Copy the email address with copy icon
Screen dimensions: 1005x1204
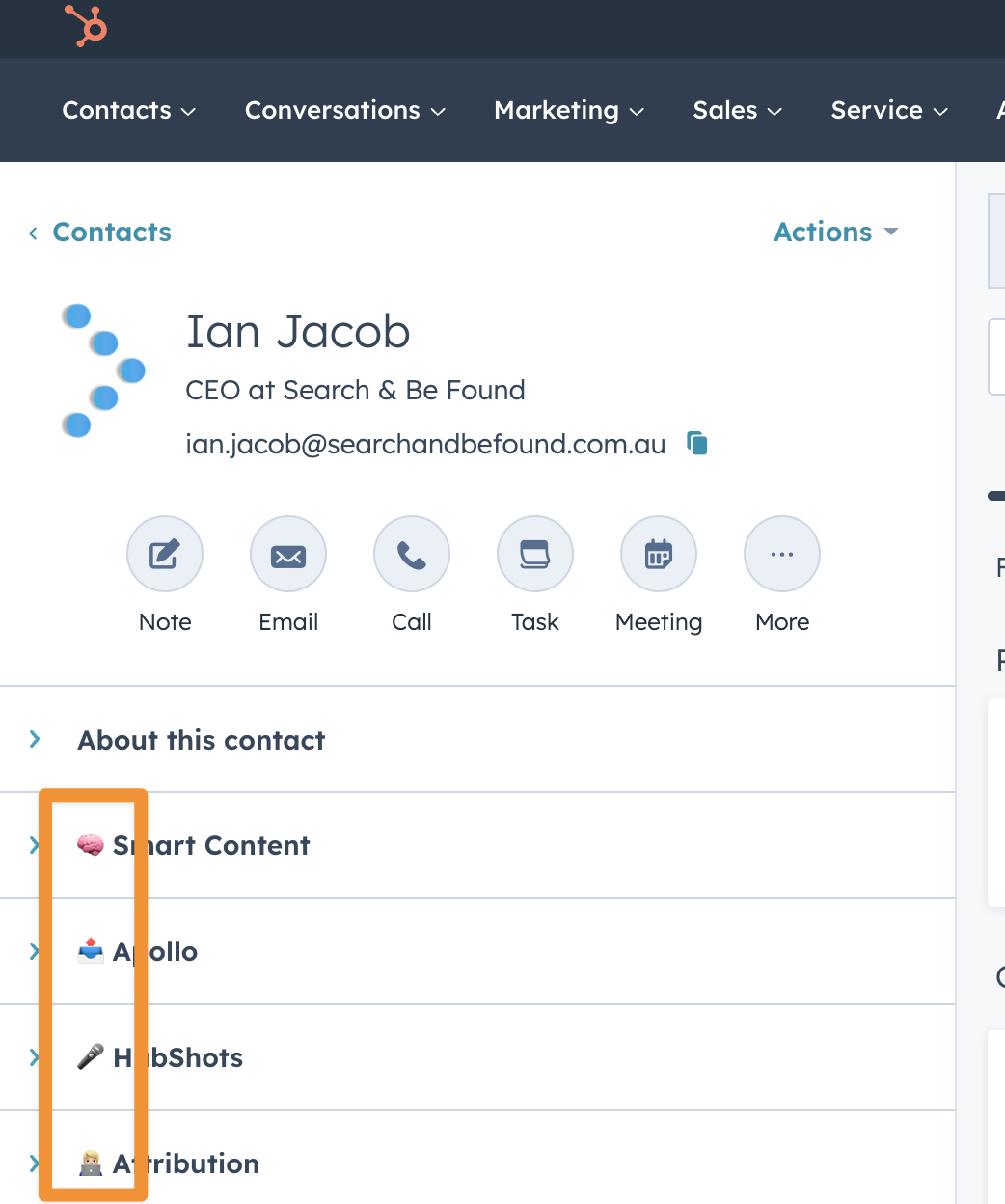pos(697,444)
